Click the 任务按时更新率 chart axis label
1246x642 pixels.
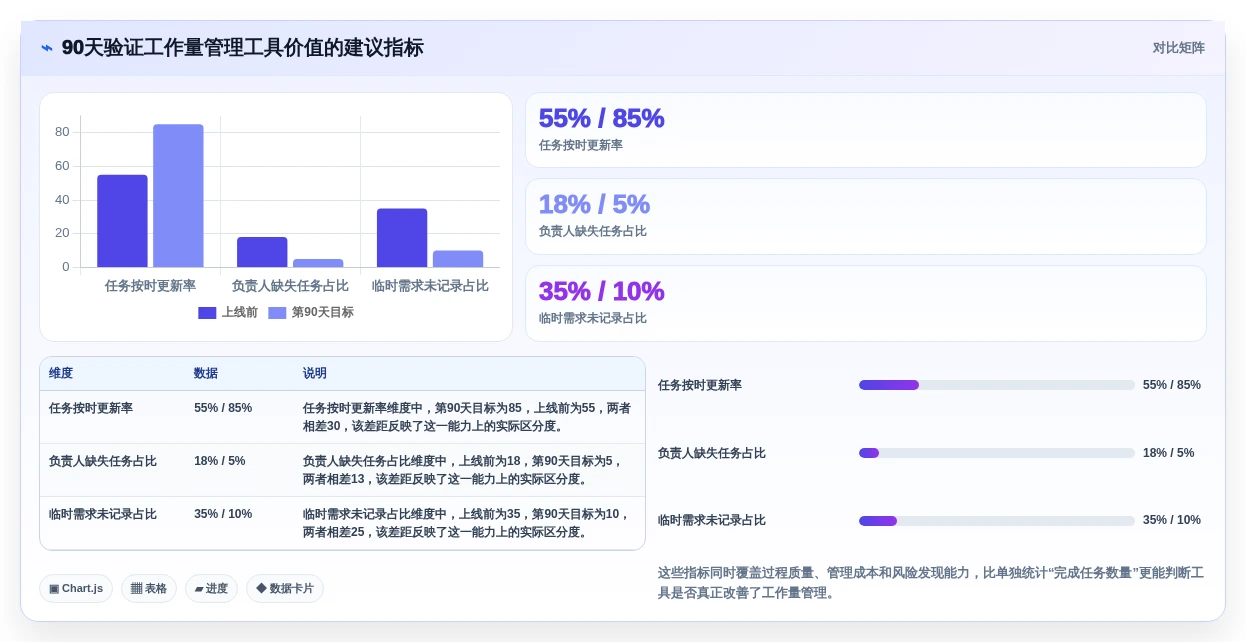150,286
